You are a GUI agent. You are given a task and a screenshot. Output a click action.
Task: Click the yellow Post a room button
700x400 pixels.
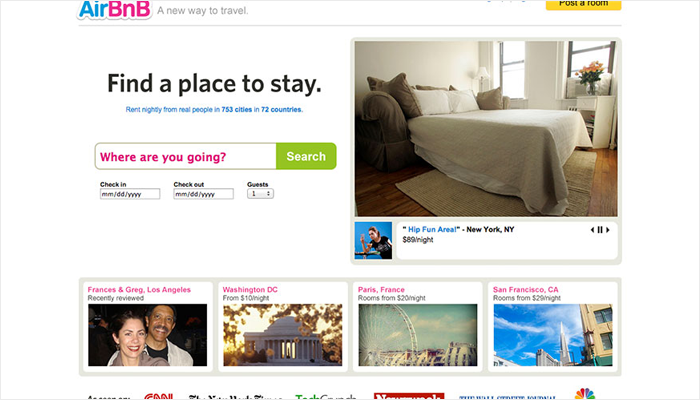point(583,4)
